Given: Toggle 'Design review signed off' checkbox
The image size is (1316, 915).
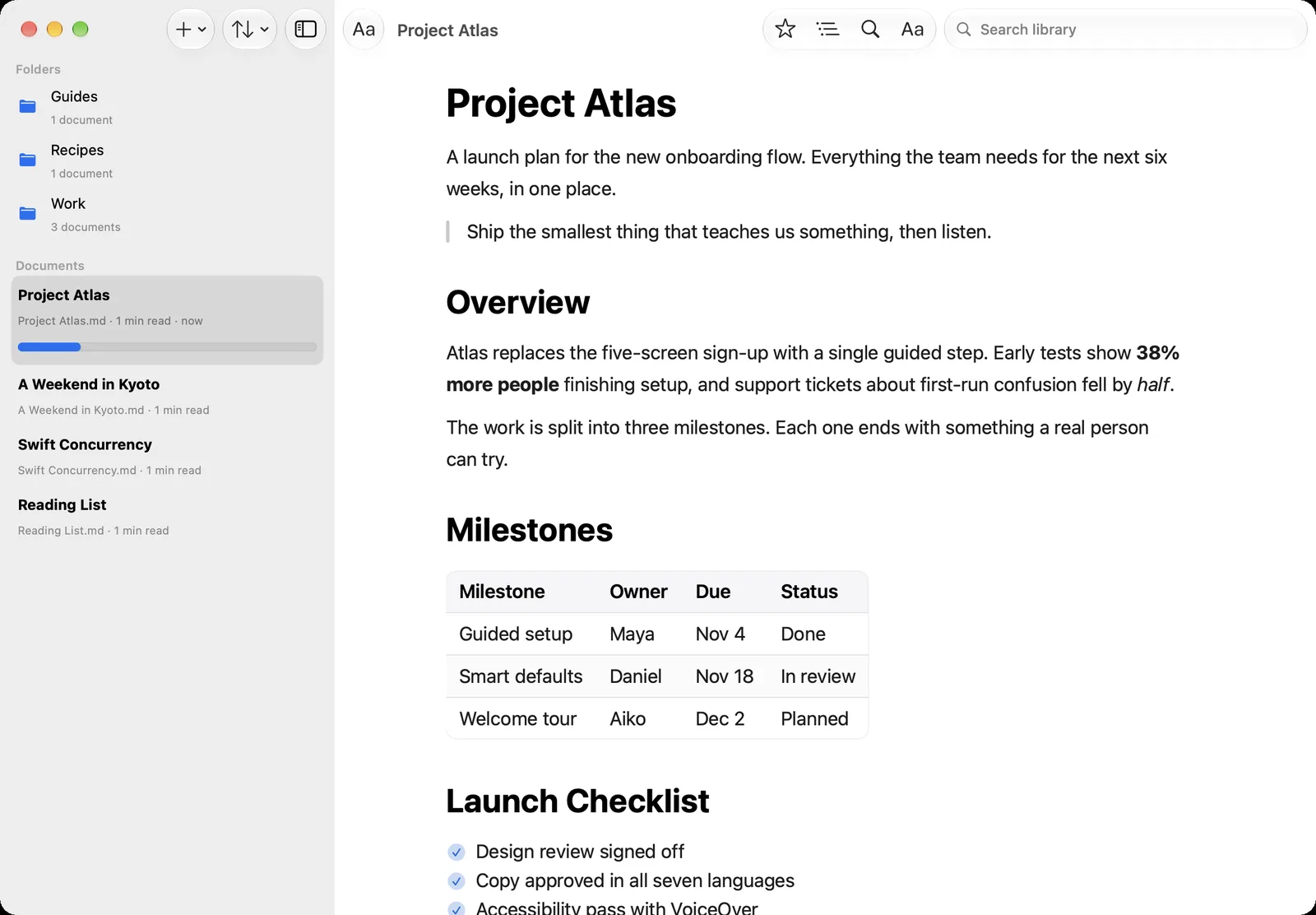Looking at the screenshot, I should click(x=456, y=852).
